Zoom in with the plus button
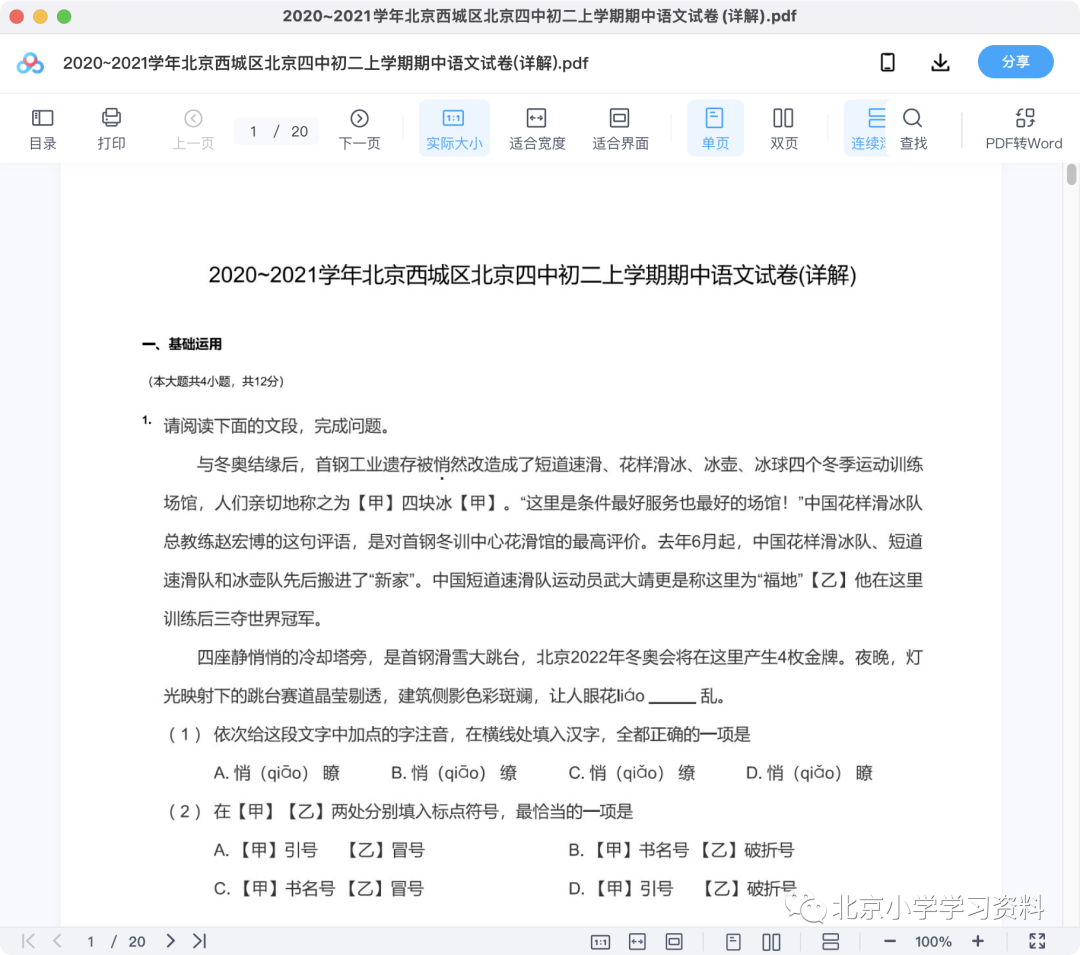 (x=977, y=941)
